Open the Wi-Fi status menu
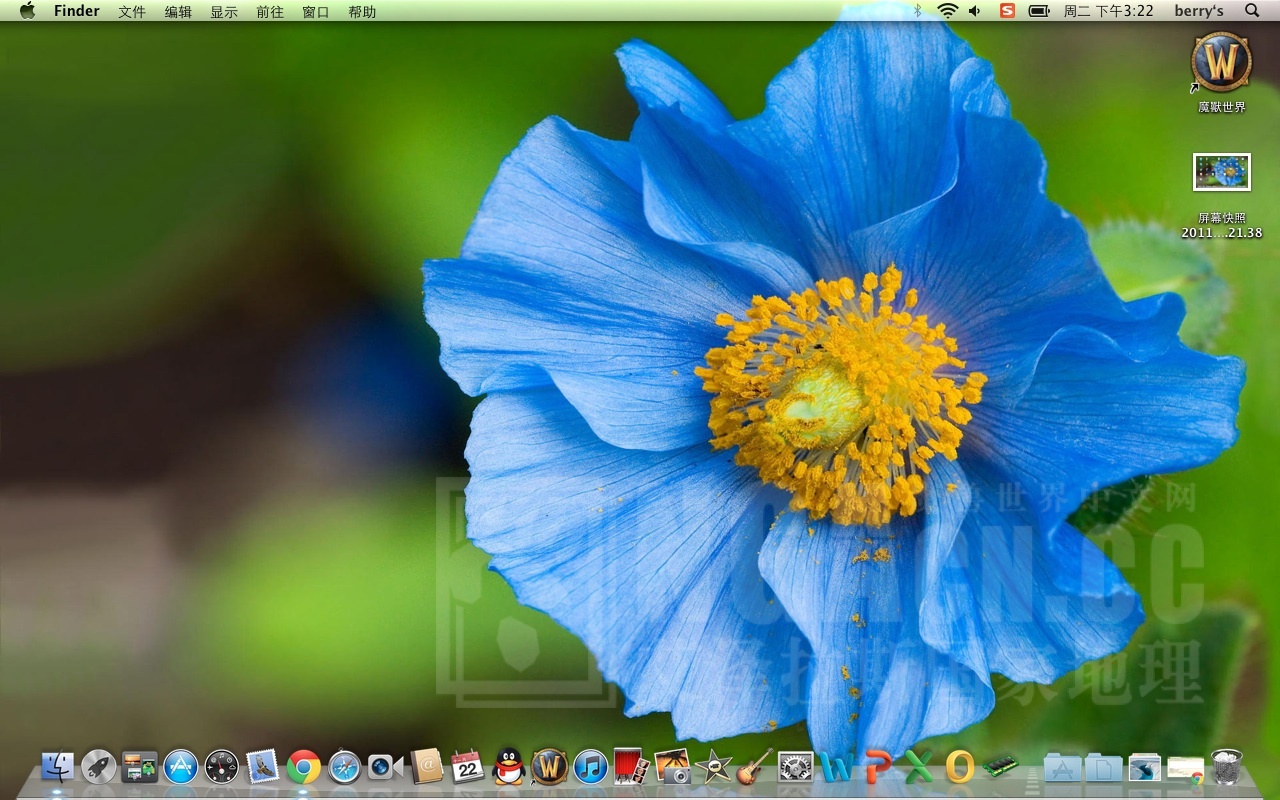Image resolution: width=1280 pixels, height=800 pixels. 947,11
